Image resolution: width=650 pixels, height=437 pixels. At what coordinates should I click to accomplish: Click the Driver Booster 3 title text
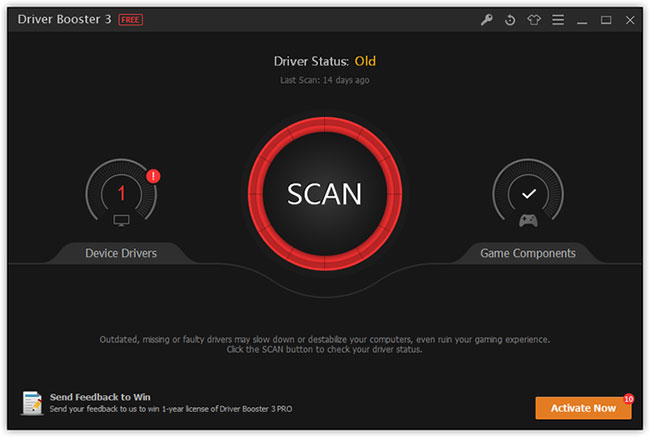(x=64, y=19)
